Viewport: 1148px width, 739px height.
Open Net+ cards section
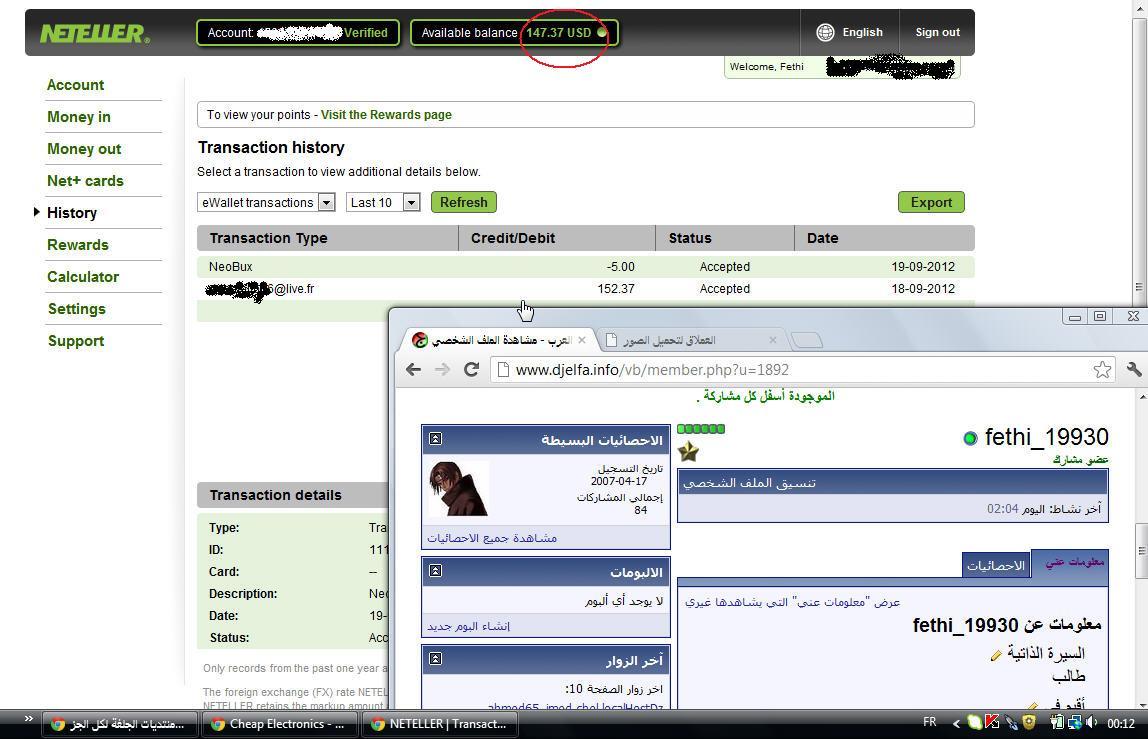(86, 181)
